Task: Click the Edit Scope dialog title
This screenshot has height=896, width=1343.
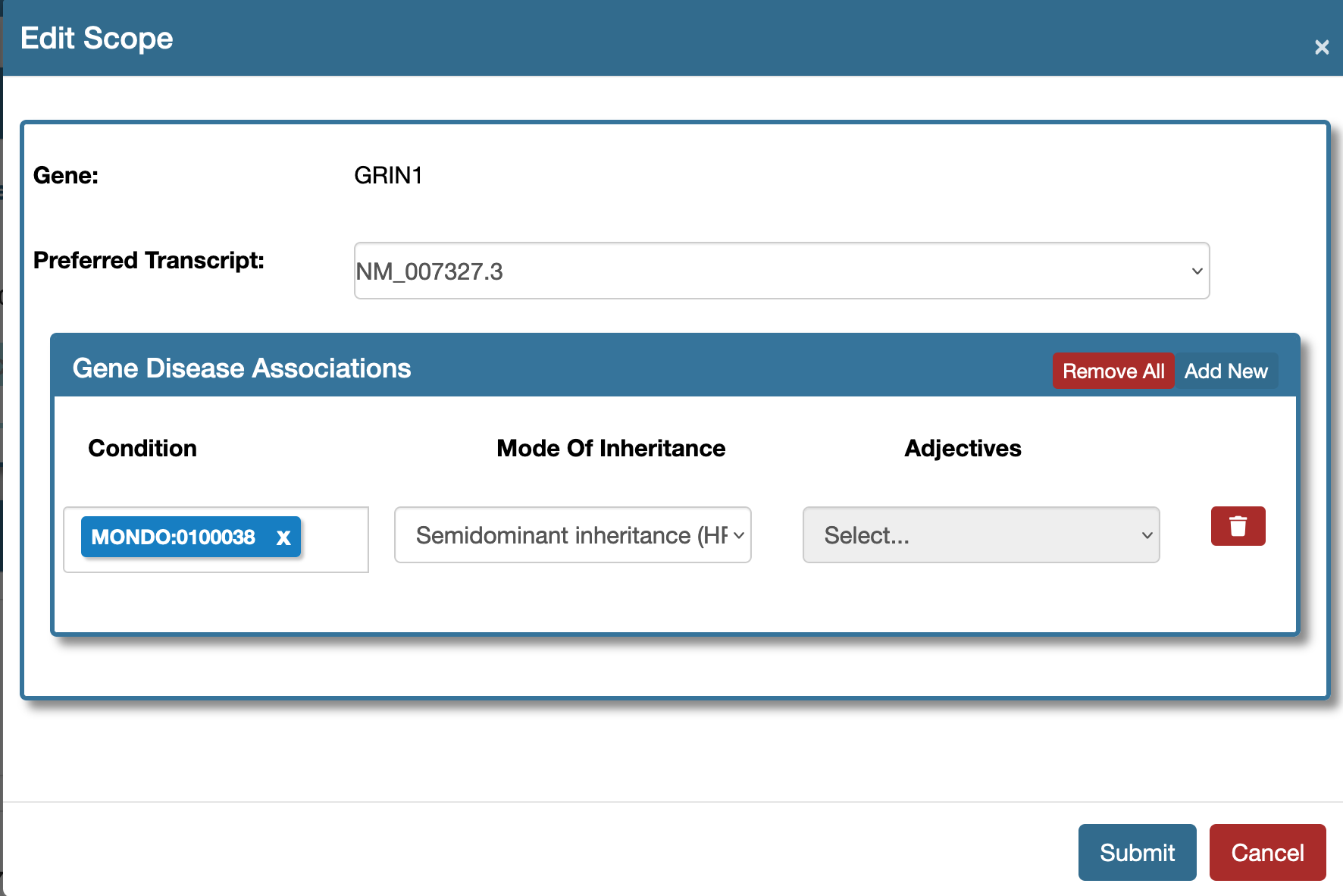Action: [x=97, y=38]
